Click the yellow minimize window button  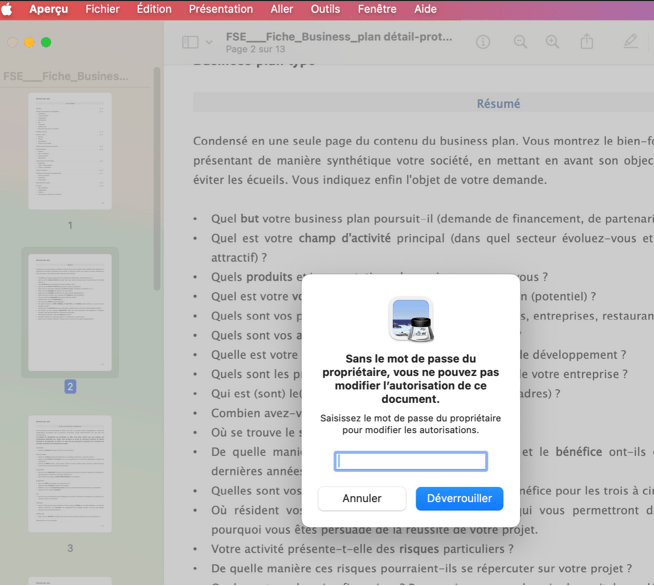(29, 42)
